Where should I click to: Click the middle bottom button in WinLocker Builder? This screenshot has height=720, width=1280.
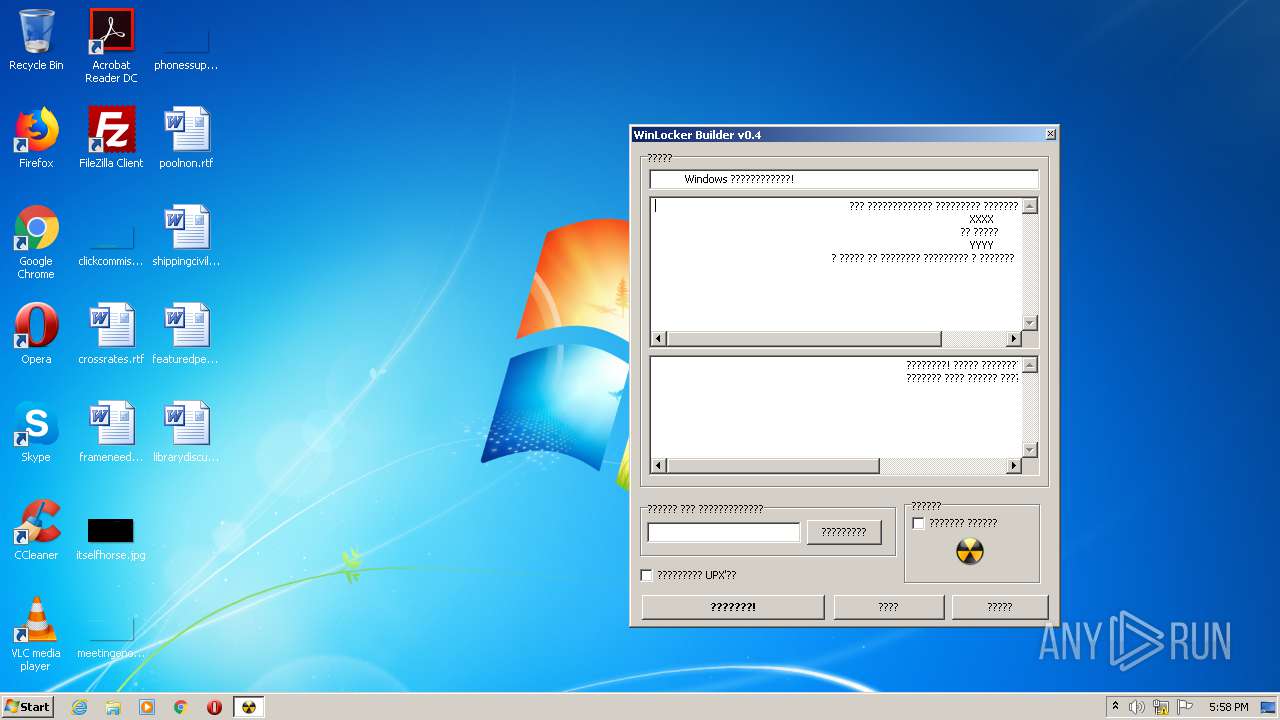pos(888,607)
